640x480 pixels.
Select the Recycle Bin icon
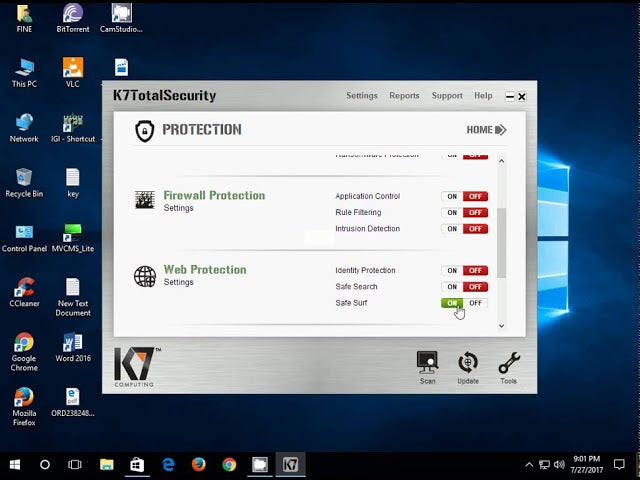coord(24,183)
